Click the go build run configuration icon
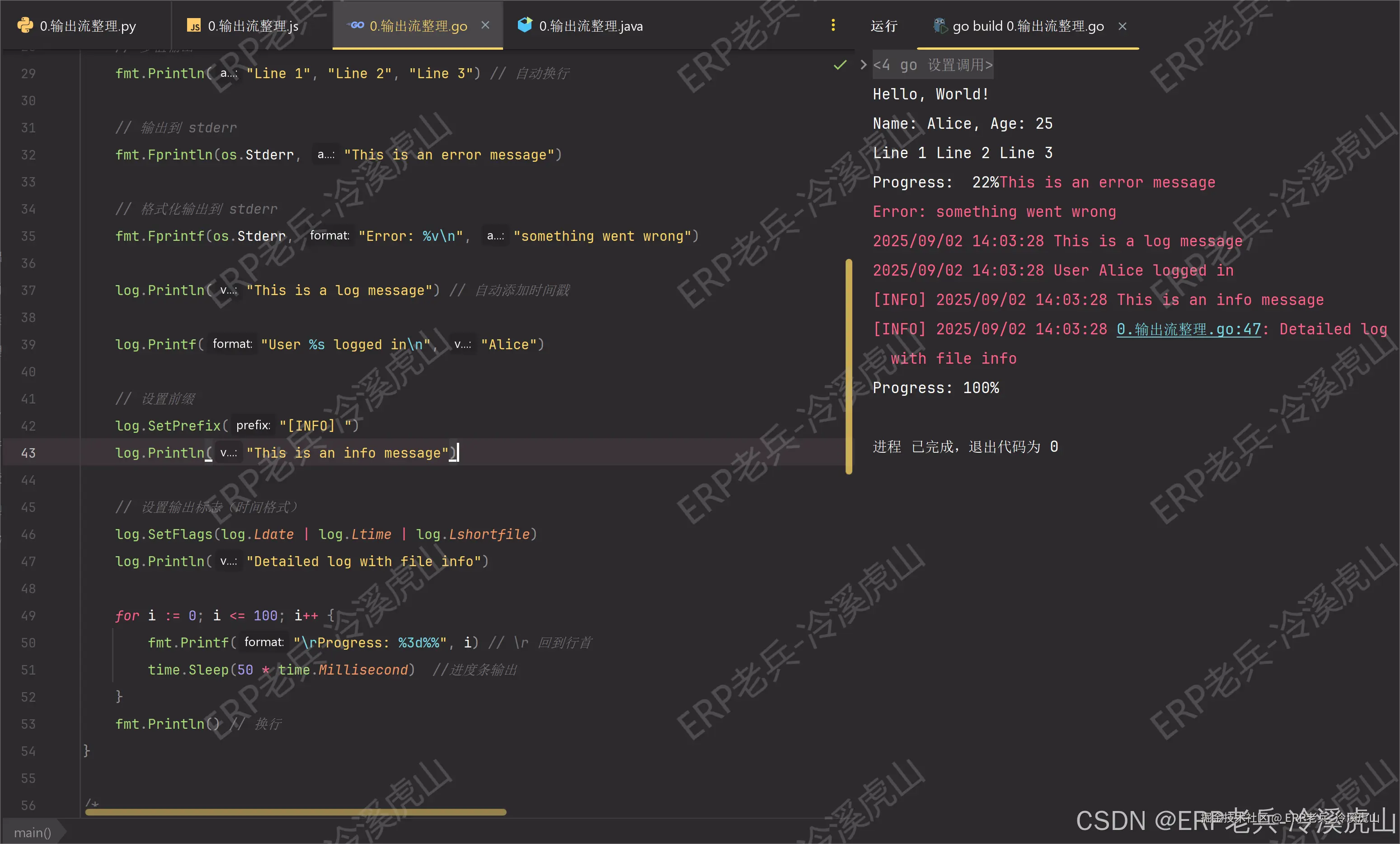Screen dimensions: 1400x844 point(940,26)
